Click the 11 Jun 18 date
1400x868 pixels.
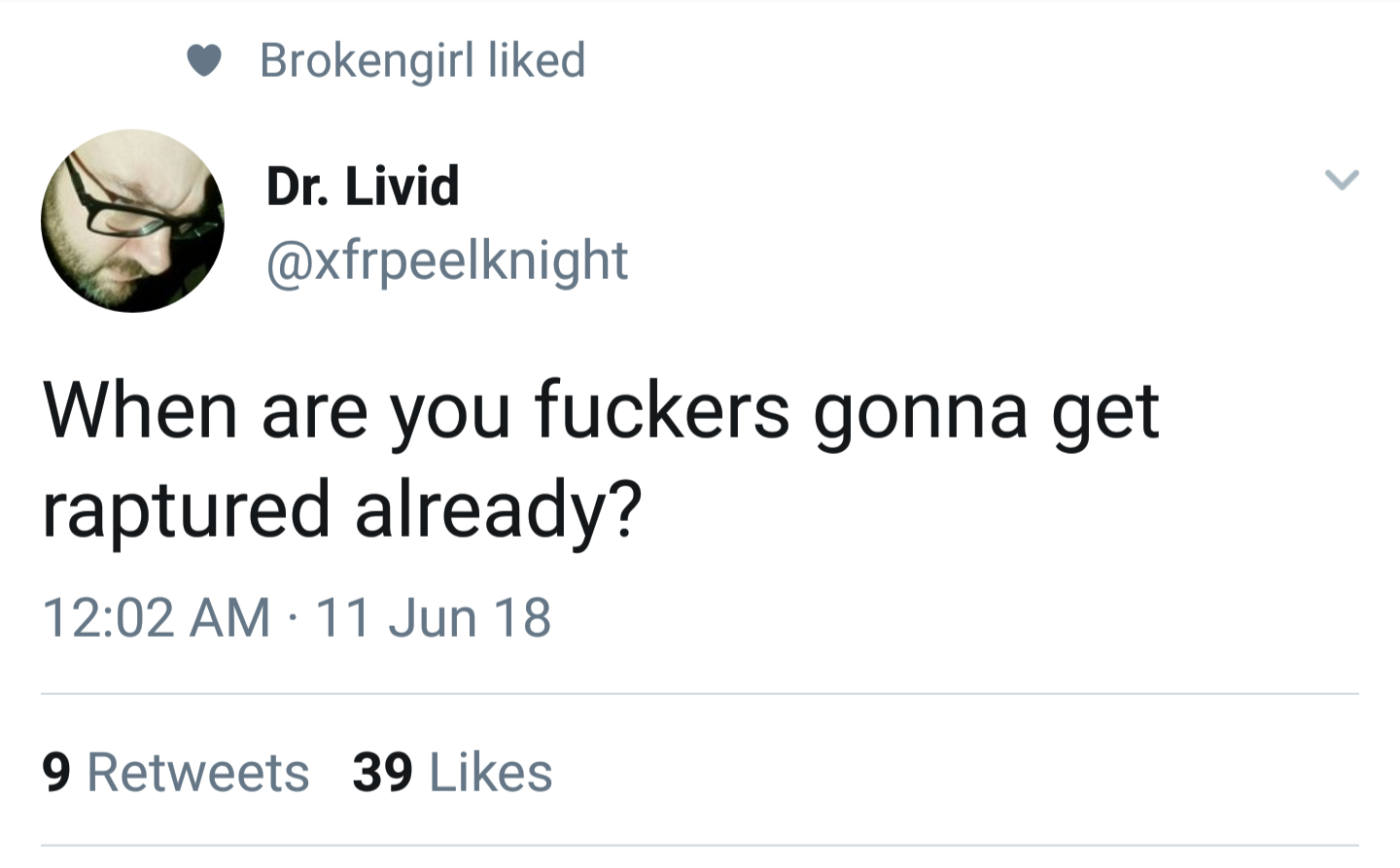[434, 617]
